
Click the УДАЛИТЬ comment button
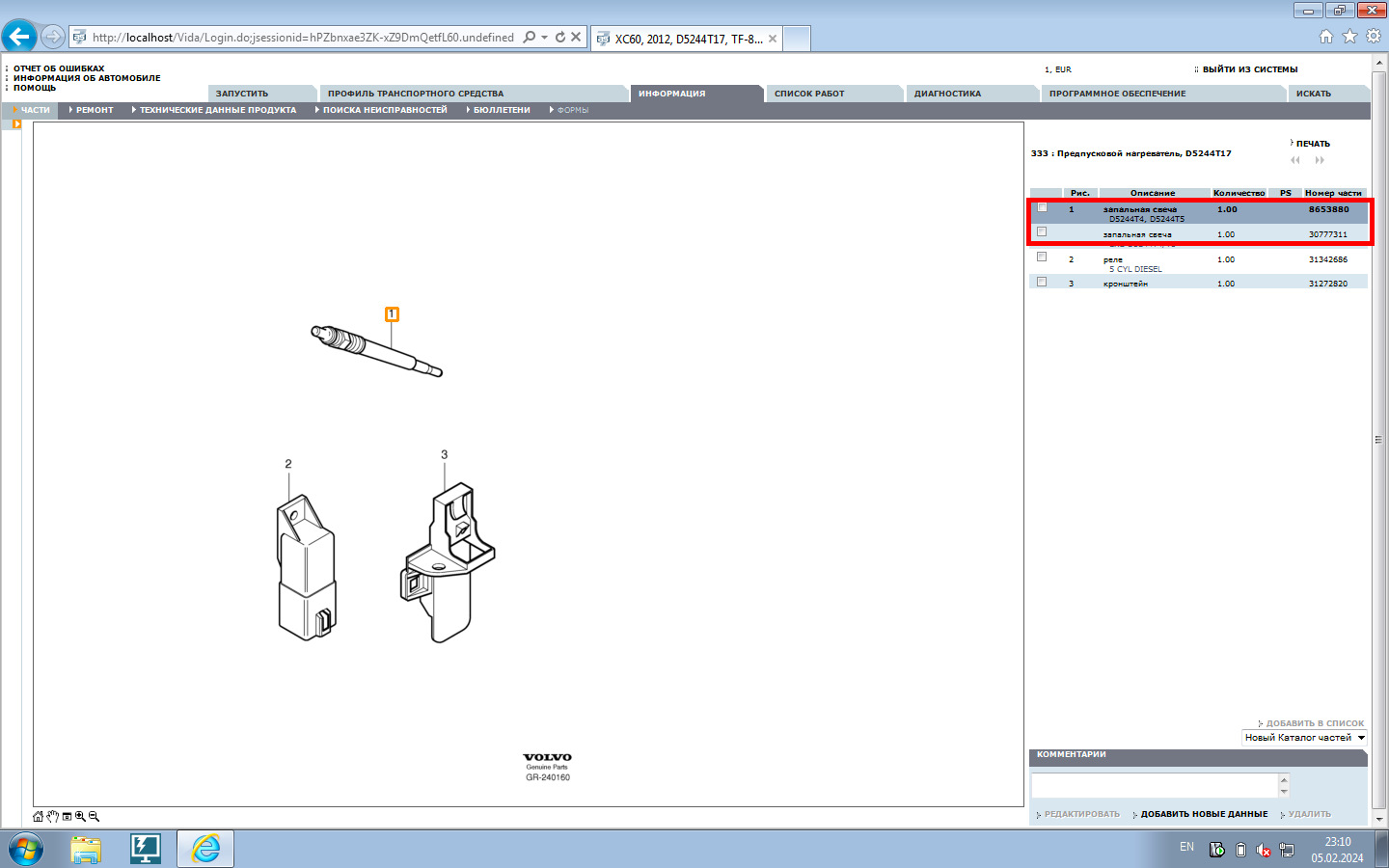[x=1309, y=814]
